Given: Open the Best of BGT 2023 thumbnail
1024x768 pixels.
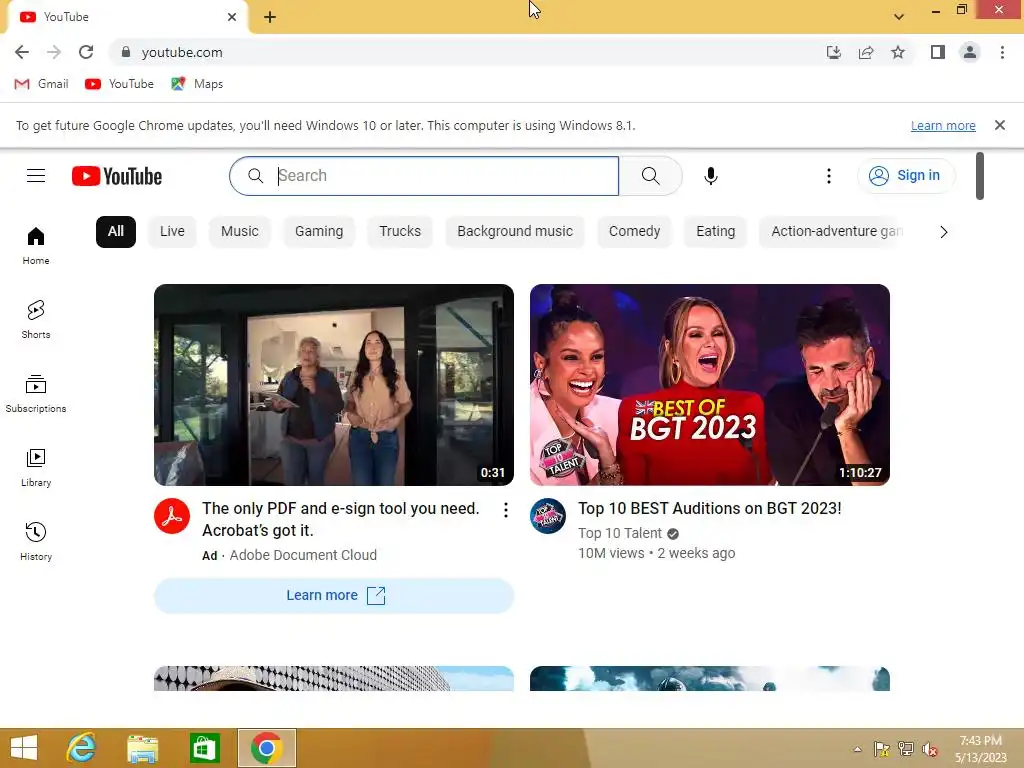Looking at the screenshot, I should pyautogui.click(x=710, y=385).
